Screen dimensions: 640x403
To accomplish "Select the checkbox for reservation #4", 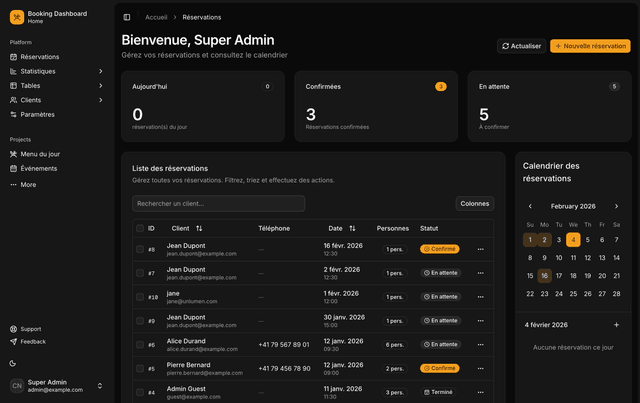I will pyautogui.click(x=140, y=392).
